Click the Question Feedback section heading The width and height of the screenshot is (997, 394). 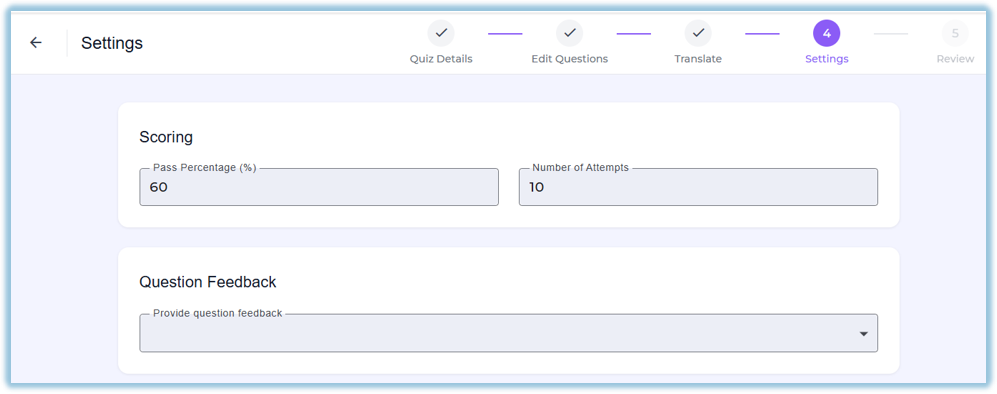click(208, 282)
